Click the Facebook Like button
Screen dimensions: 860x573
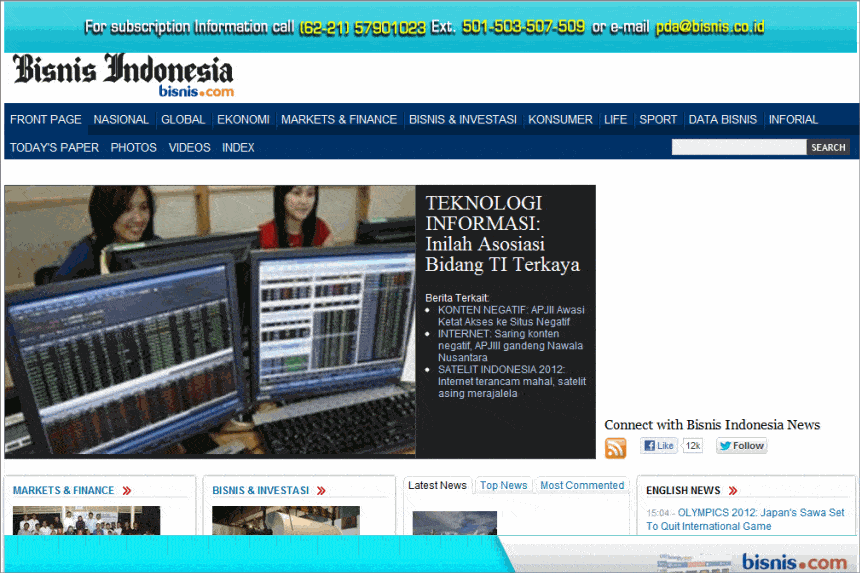click(x=659, y=446)
